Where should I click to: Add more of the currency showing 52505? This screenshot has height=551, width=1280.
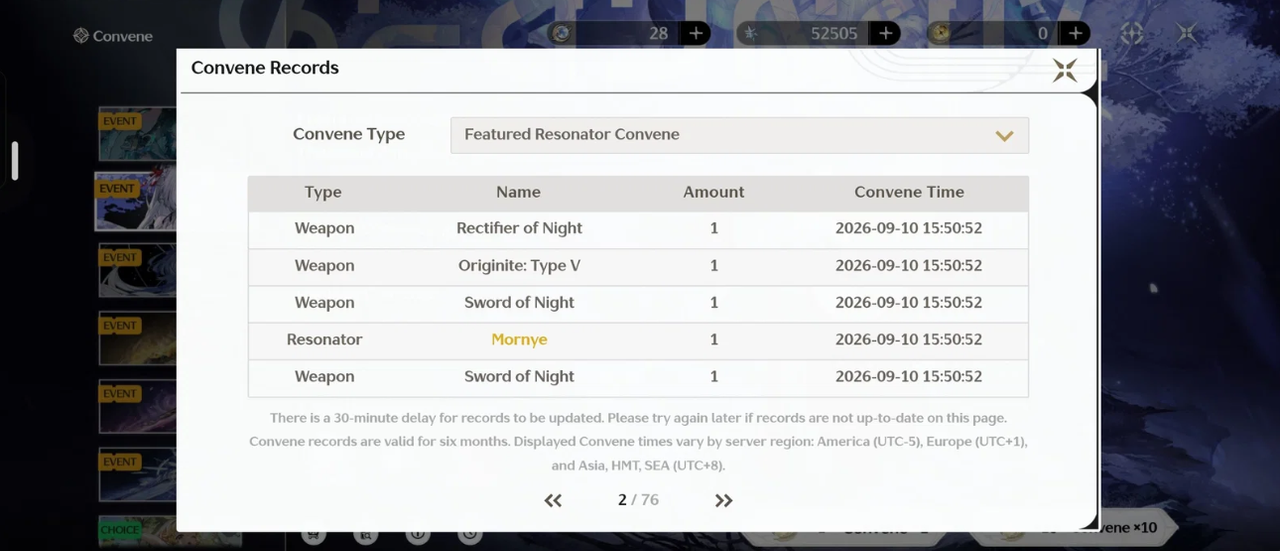[x=886, y=33]
